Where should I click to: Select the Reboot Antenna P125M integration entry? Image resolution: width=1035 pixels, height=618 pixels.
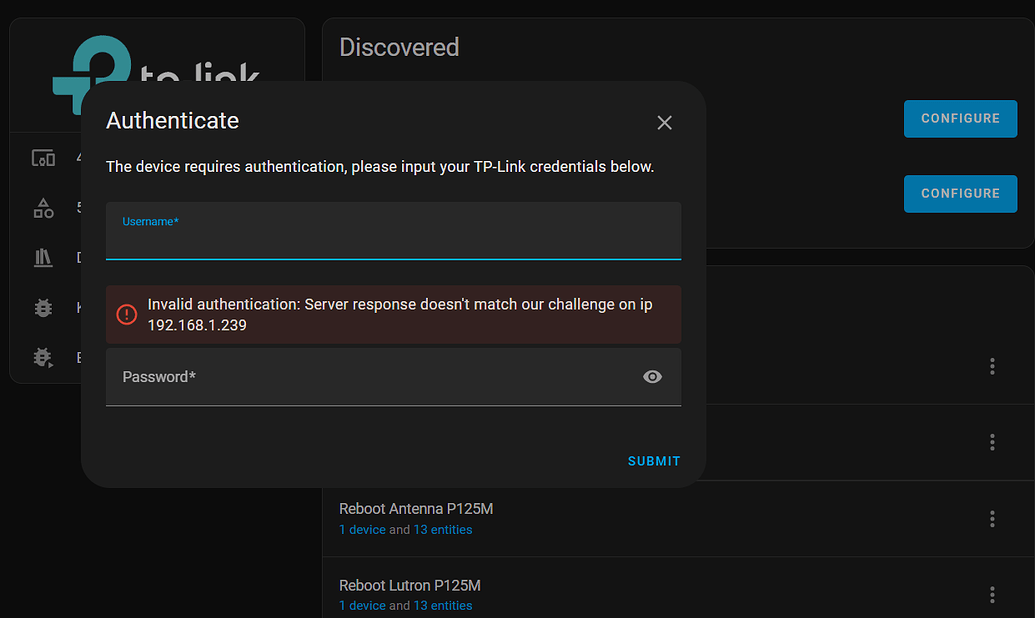[x=415, y=509]
